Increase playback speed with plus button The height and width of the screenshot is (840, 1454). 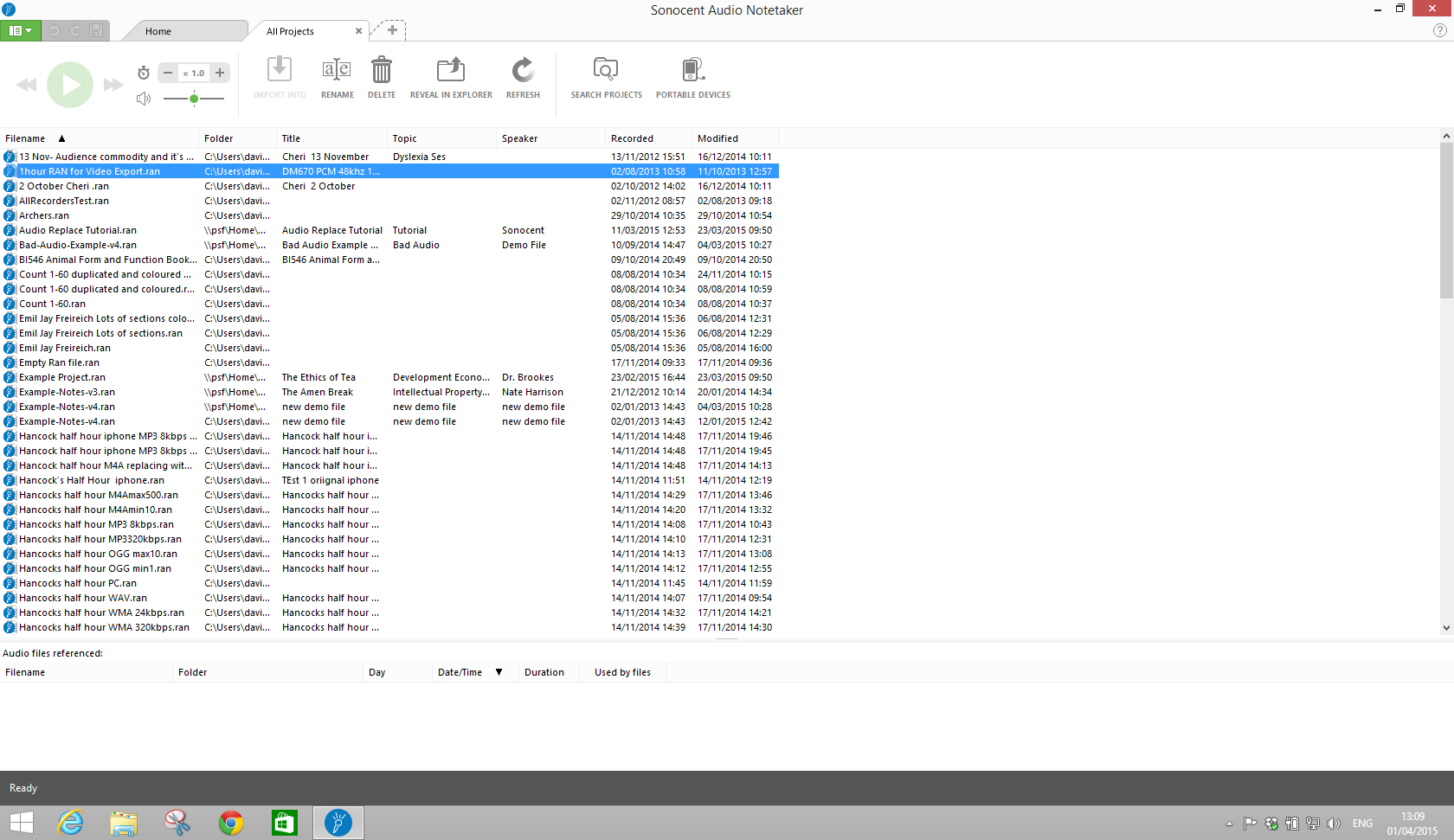click(220, 73)
